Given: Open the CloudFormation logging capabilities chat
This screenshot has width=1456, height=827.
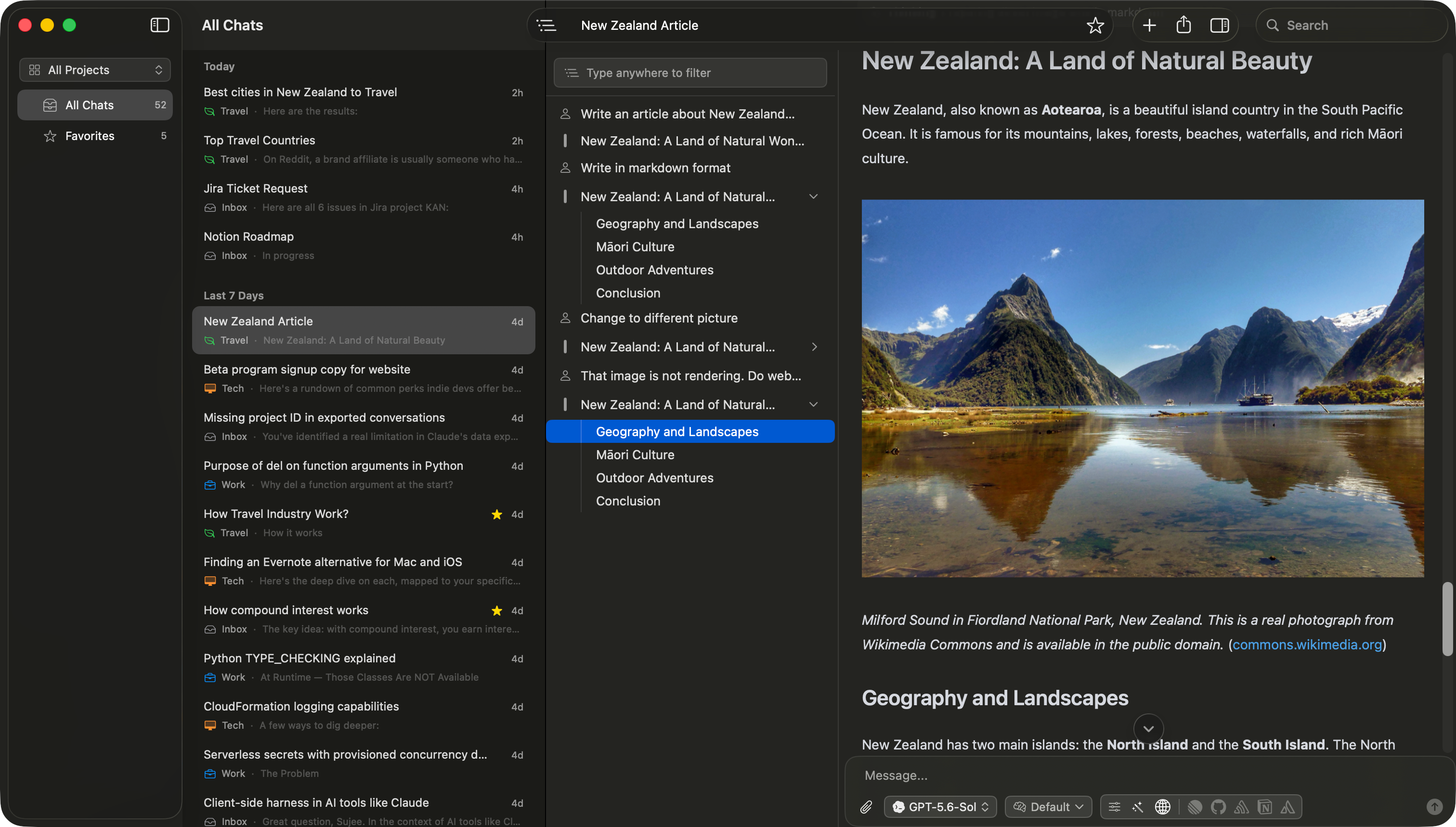Looking at the screenshot, I should click(364, 715).
